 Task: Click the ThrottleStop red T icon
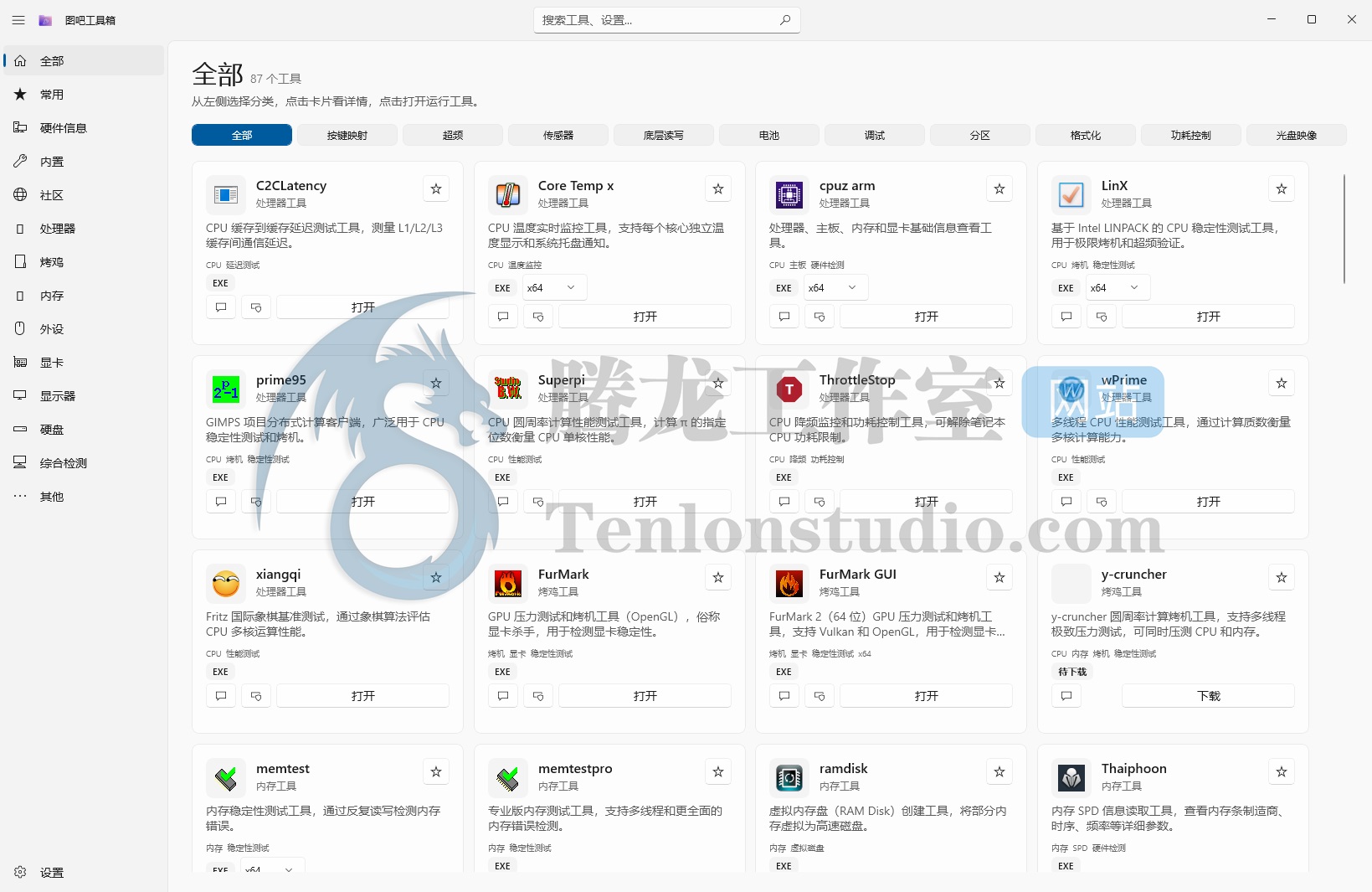[789, 389]
